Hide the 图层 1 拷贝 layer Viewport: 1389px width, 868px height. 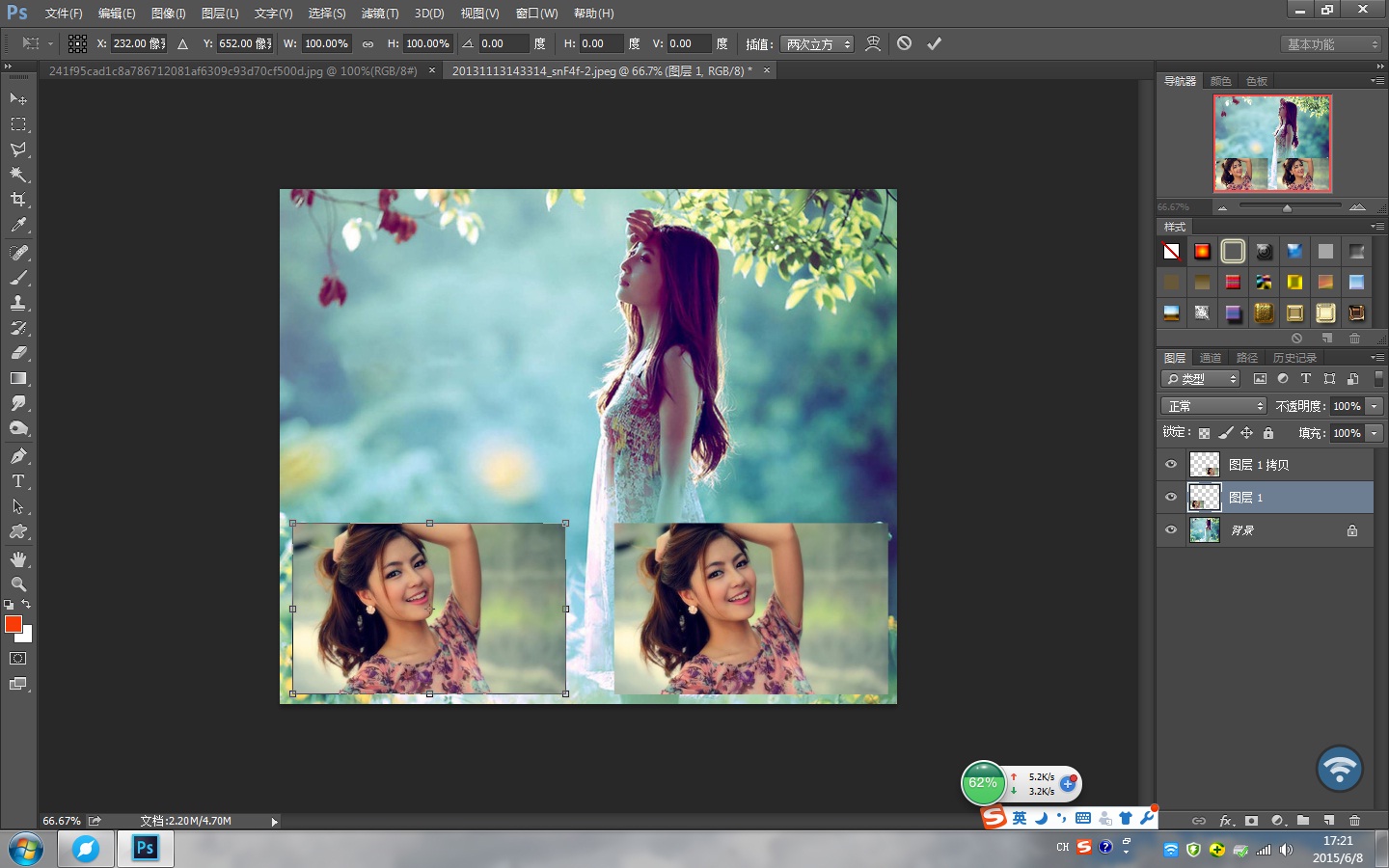(x=1171, y=465)
